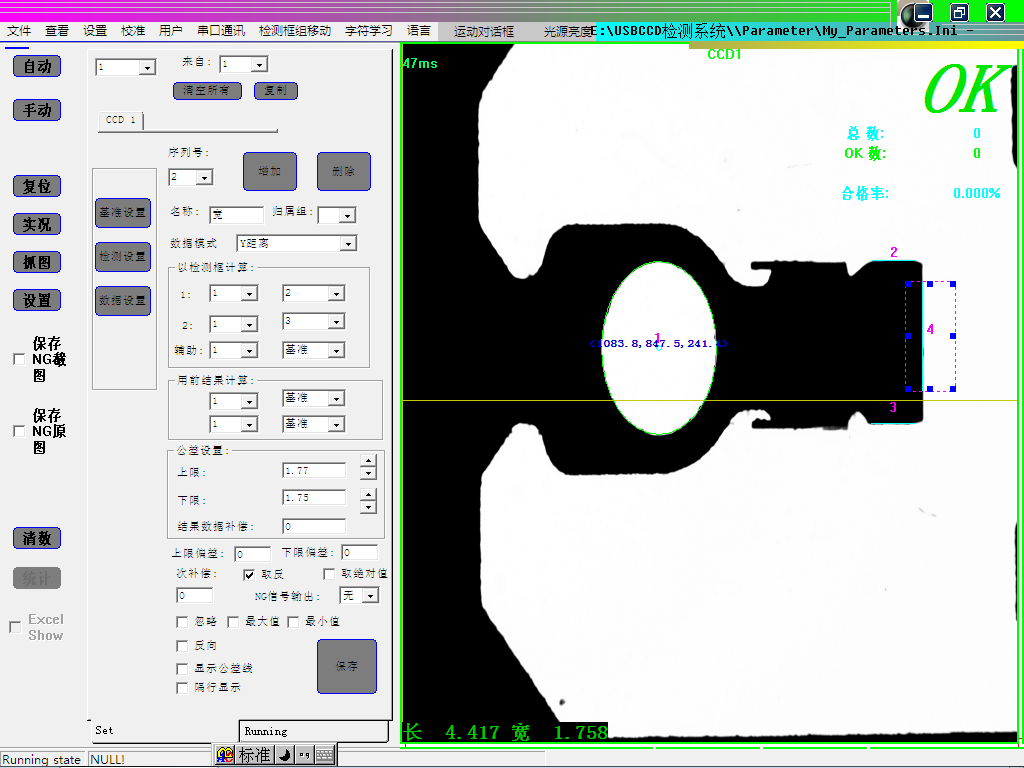
Task: Switch to the Running tab
Action: coord(313,731)
